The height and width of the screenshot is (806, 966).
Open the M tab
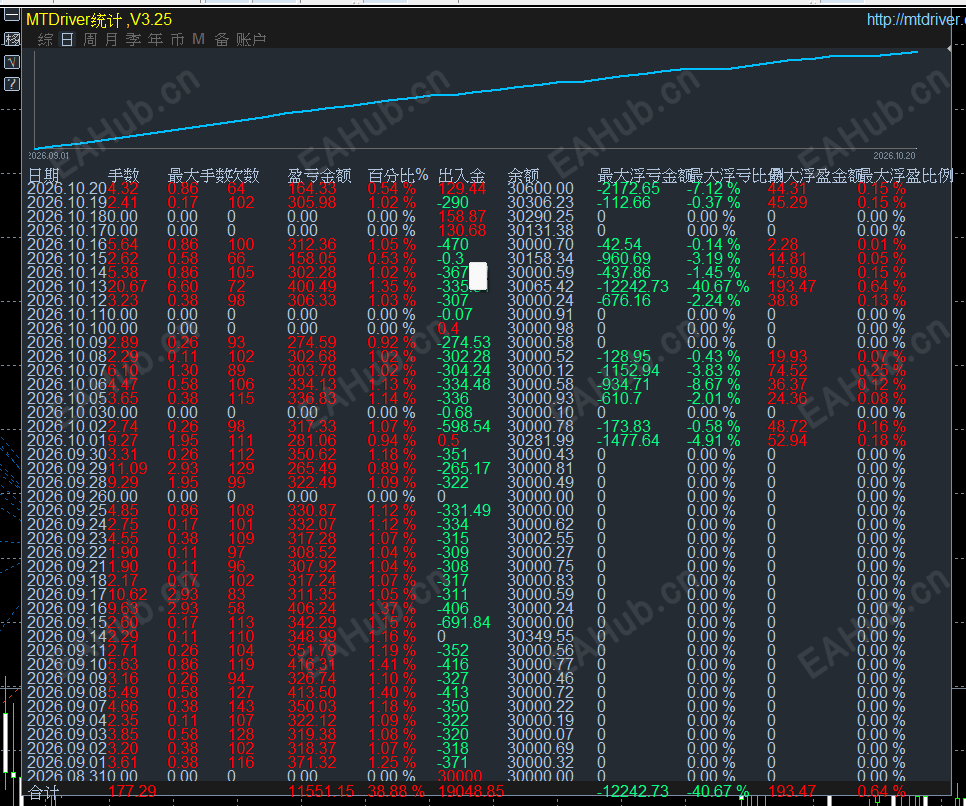[198, 39]
